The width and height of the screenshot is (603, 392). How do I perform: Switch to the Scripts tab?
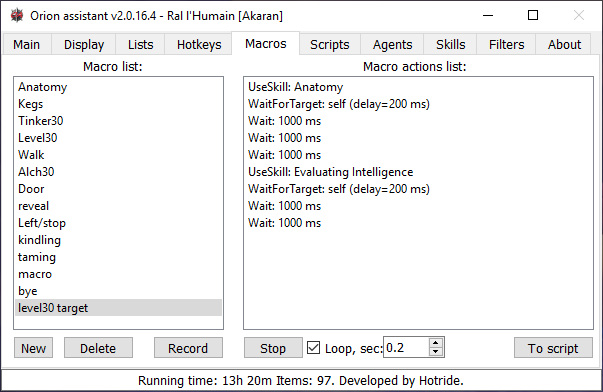click(330, 45)
